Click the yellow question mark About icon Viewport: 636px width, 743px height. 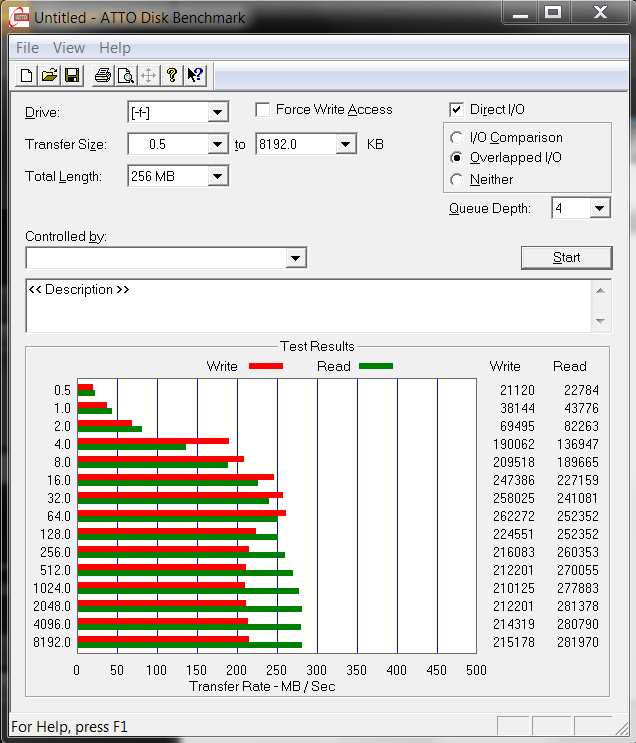coord(172,75)
